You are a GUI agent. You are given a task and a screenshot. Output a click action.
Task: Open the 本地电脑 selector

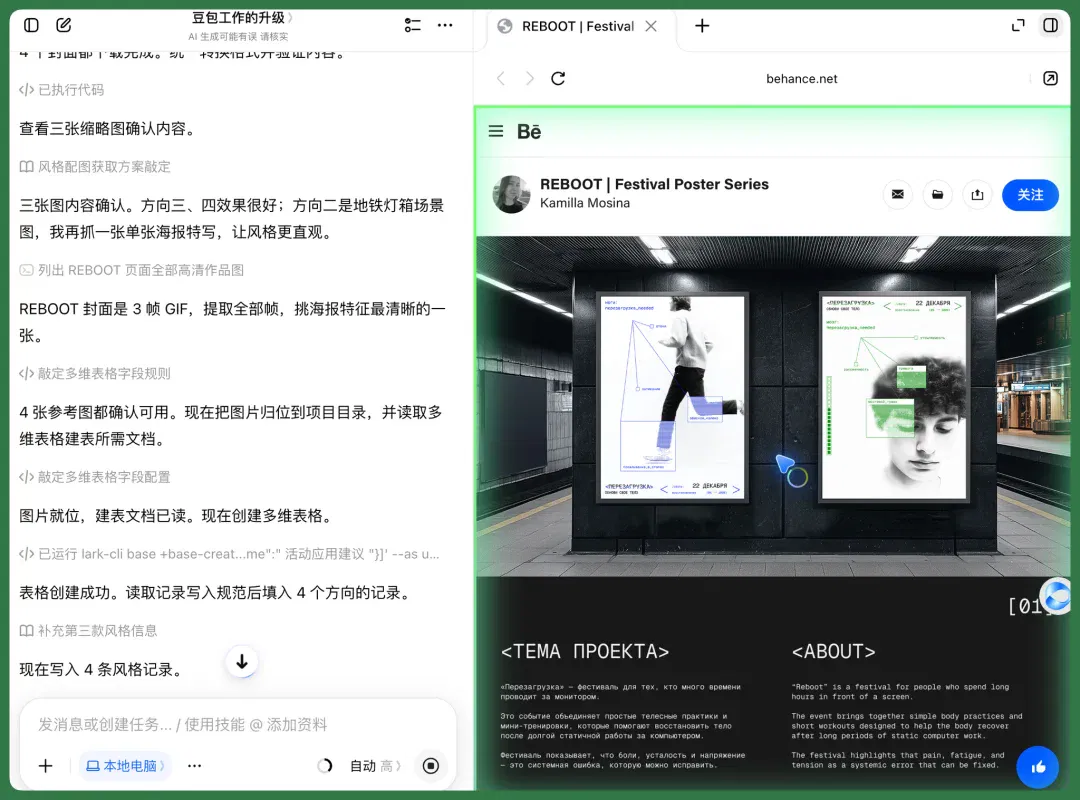pos(125,766)
